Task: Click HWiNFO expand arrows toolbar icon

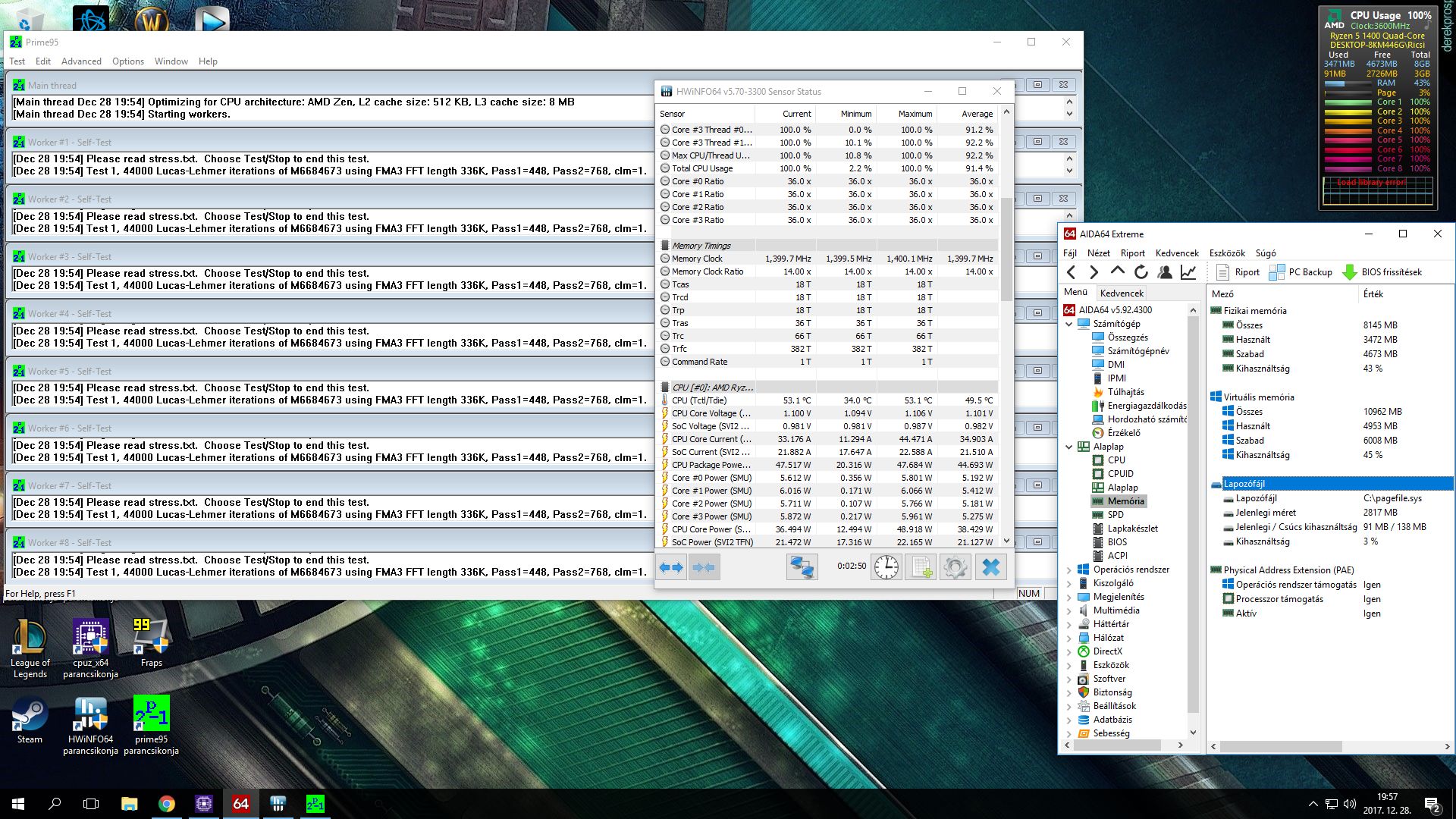Action: click(x=671, y=567)
